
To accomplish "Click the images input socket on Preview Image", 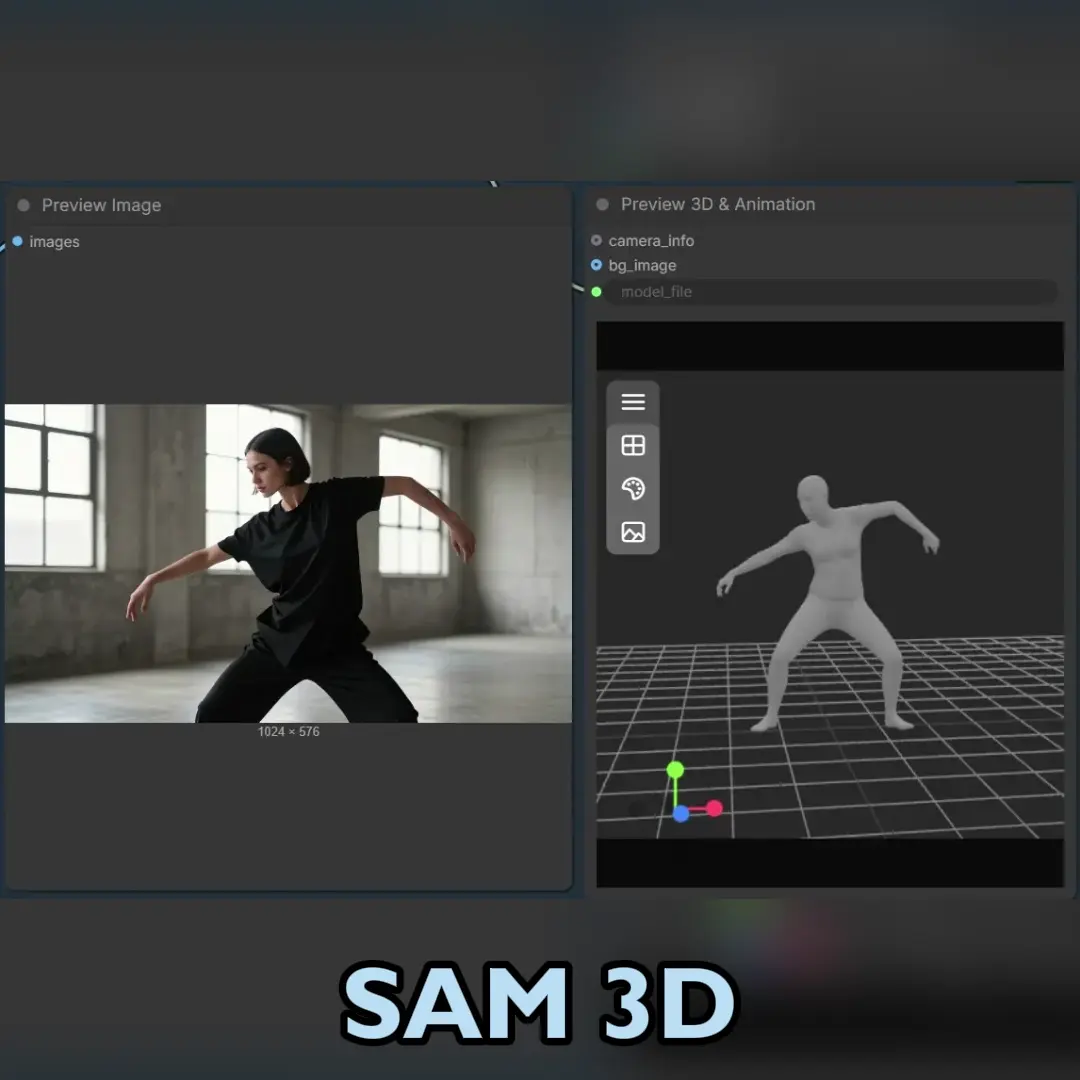I will (x=16, y=241).
